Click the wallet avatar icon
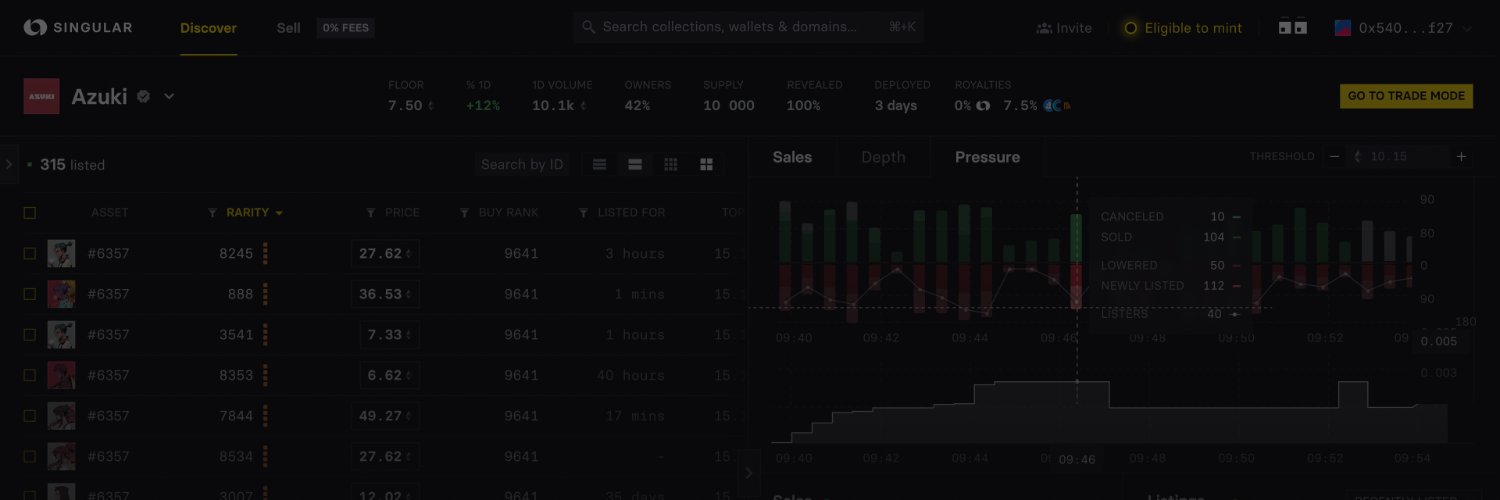The image size is (1500, 500). [1343, 28]
